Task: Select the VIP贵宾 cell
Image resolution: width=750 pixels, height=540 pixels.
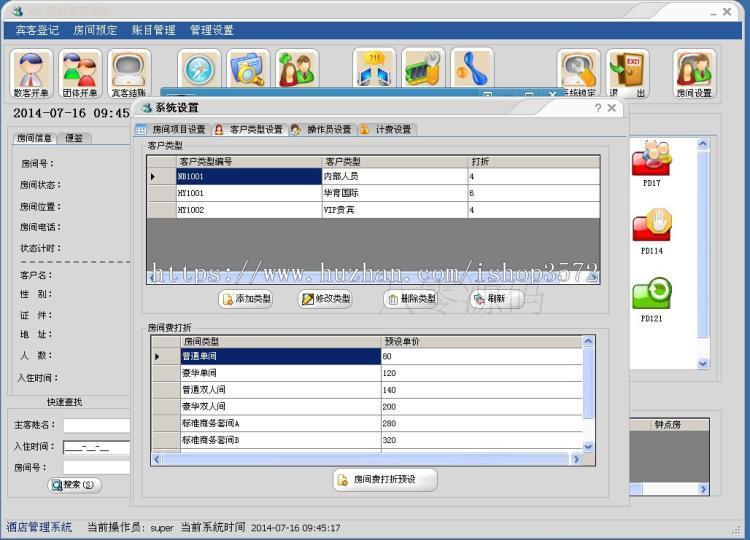Action: coord(395,210)
